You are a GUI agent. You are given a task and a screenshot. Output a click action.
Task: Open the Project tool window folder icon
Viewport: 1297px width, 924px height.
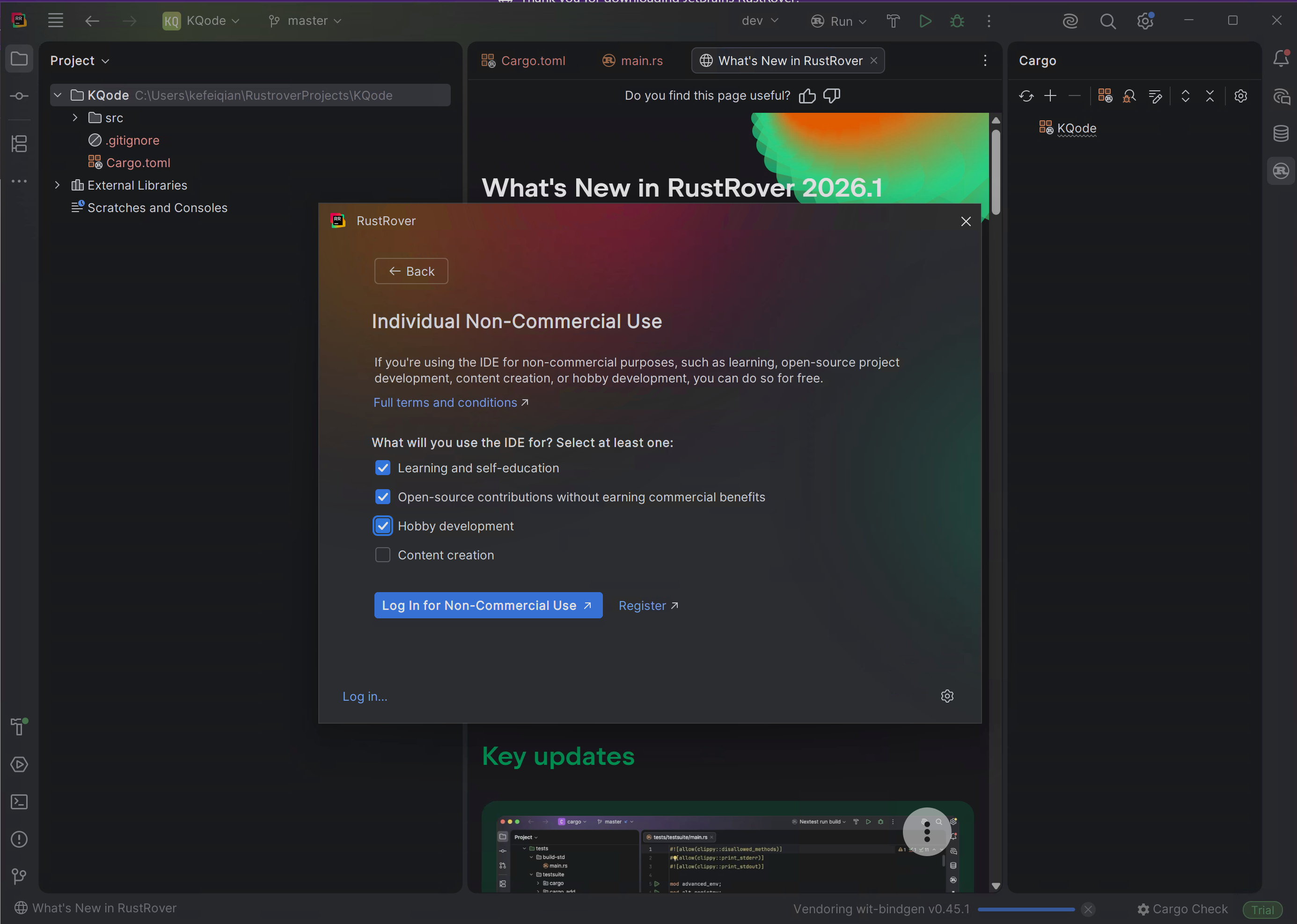(x=19, y=59)
